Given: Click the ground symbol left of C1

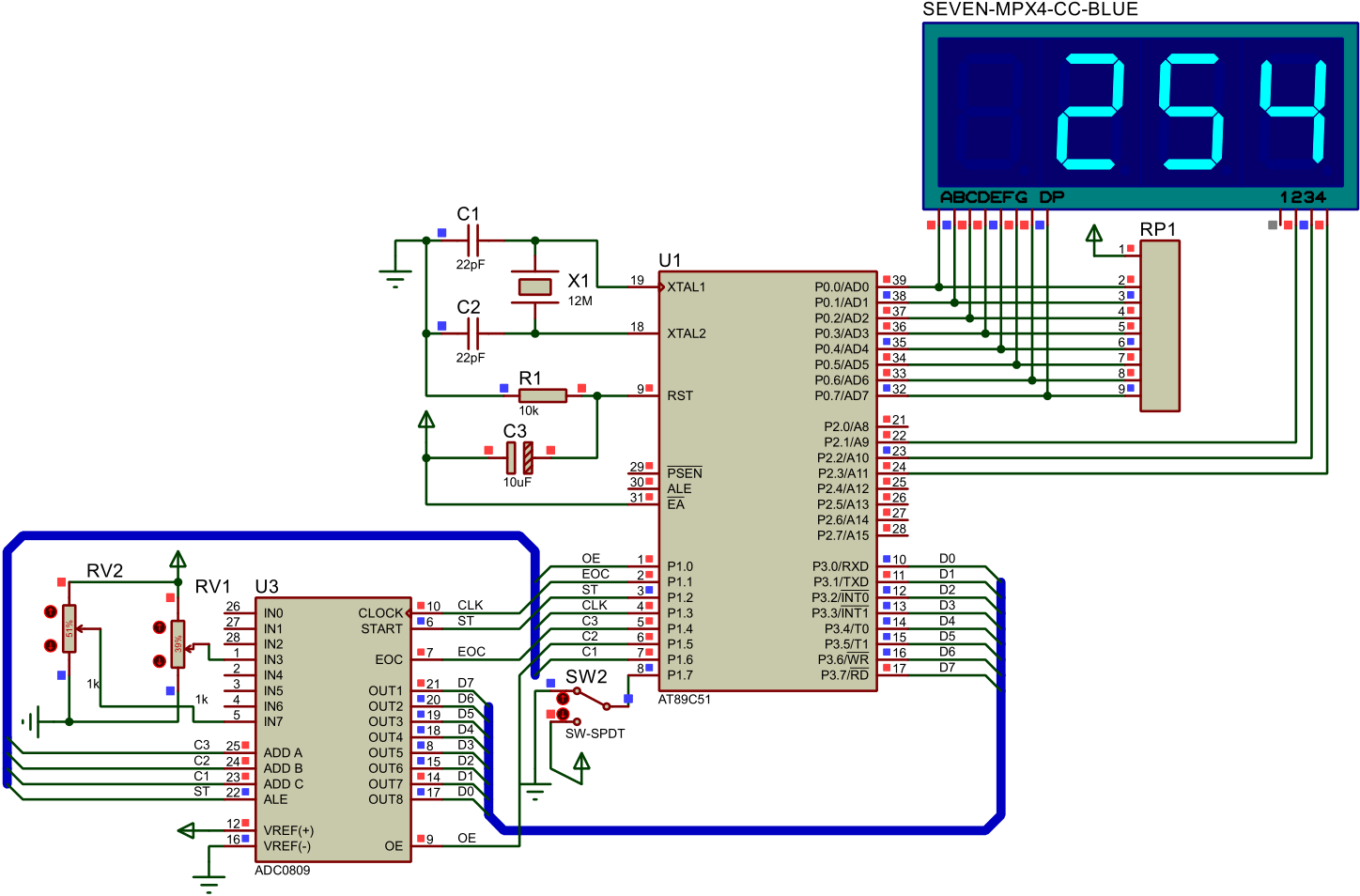Looking at the screenshot, I should click(395, 276).
